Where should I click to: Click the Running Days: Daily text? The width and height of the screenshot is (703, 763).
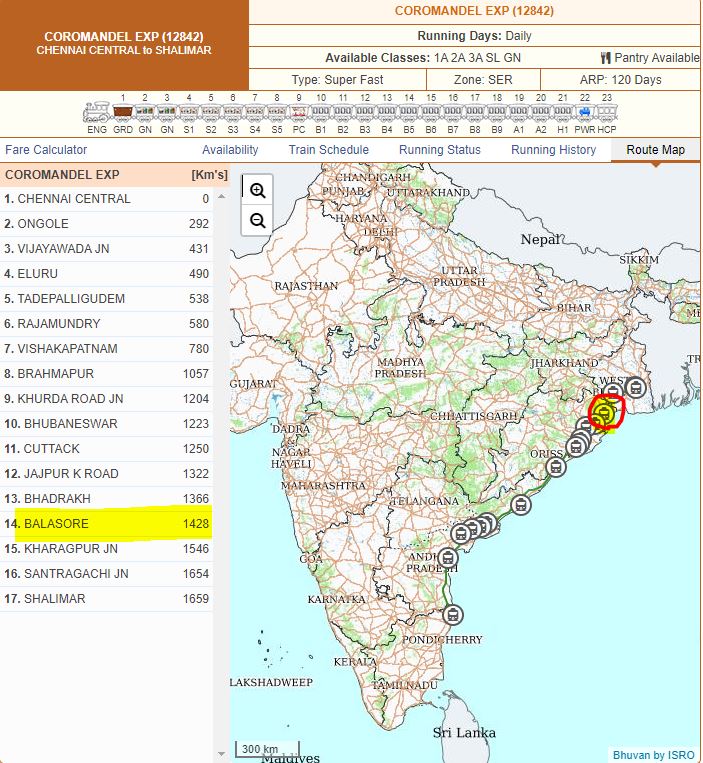point(474,36)
